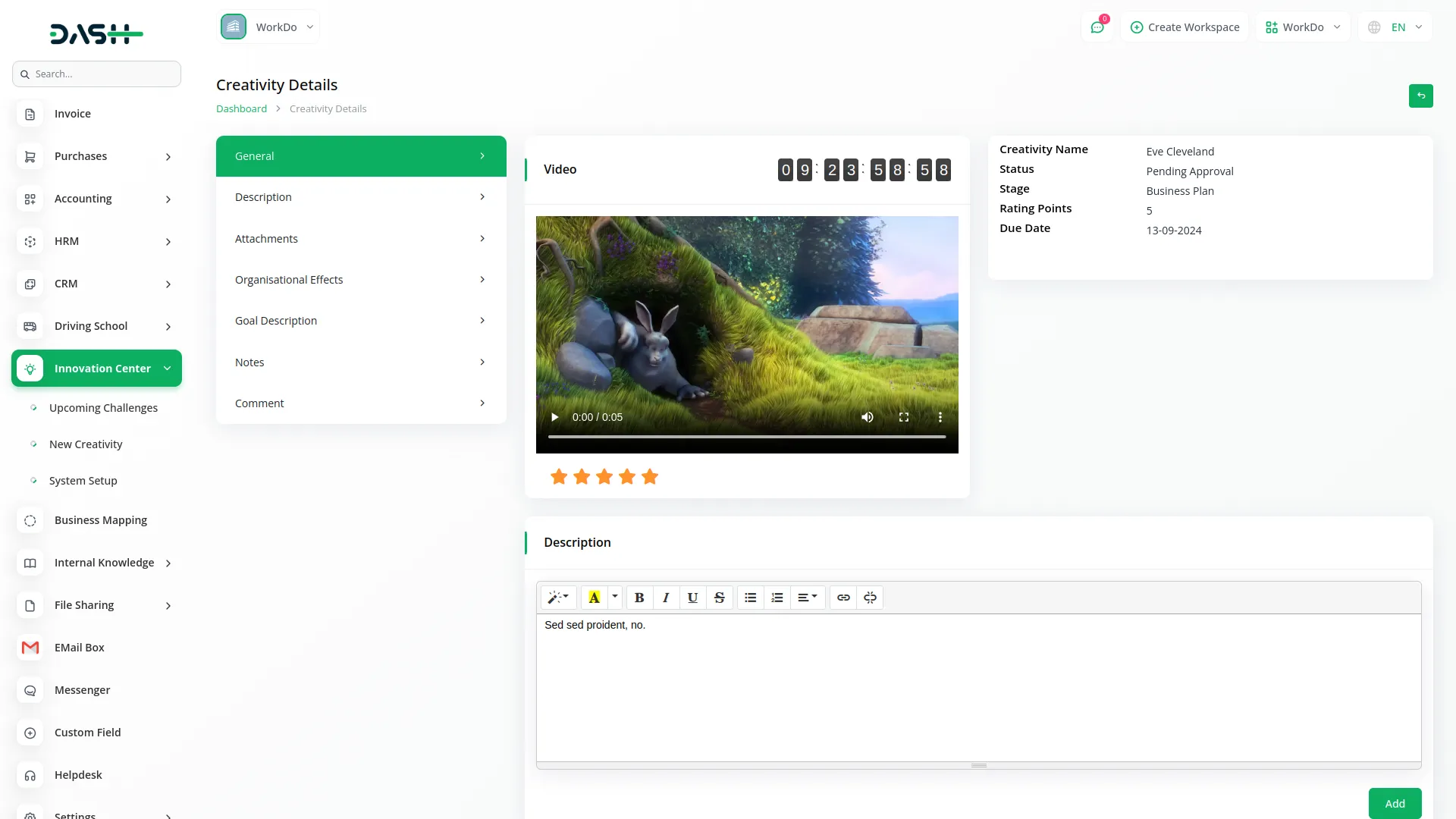Screen dimensions: 1456x819
Task: Click the unordered list icon
Action: [750, 598]
